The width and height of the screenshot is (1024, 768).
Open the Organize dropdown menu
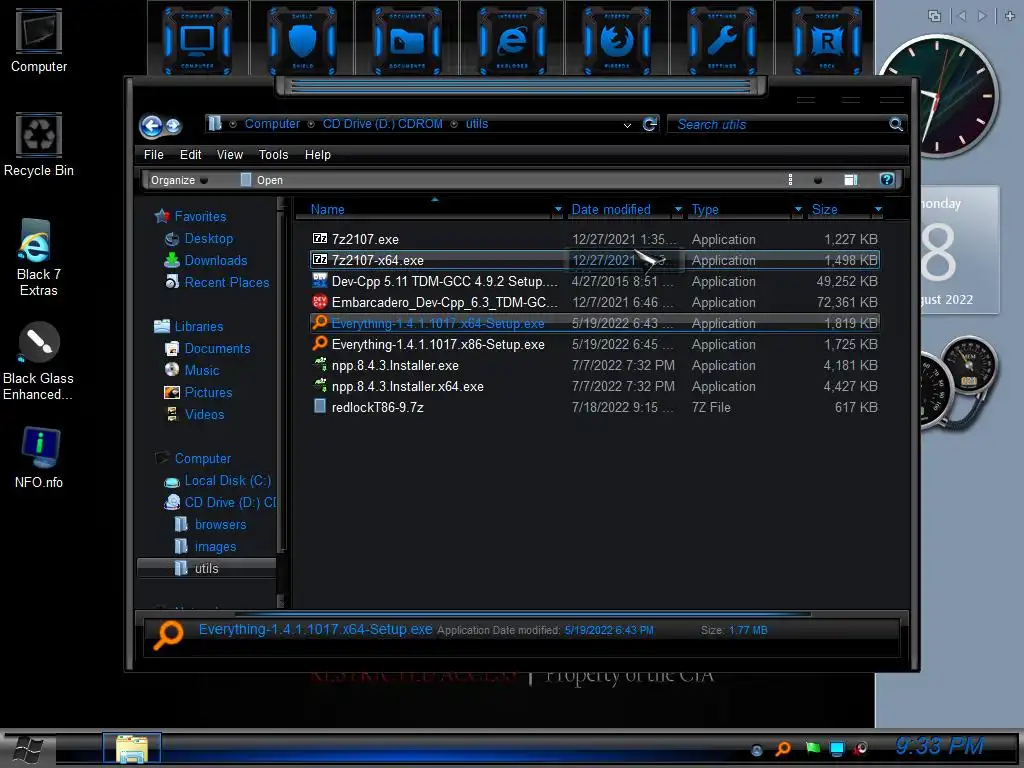point(179,180)
